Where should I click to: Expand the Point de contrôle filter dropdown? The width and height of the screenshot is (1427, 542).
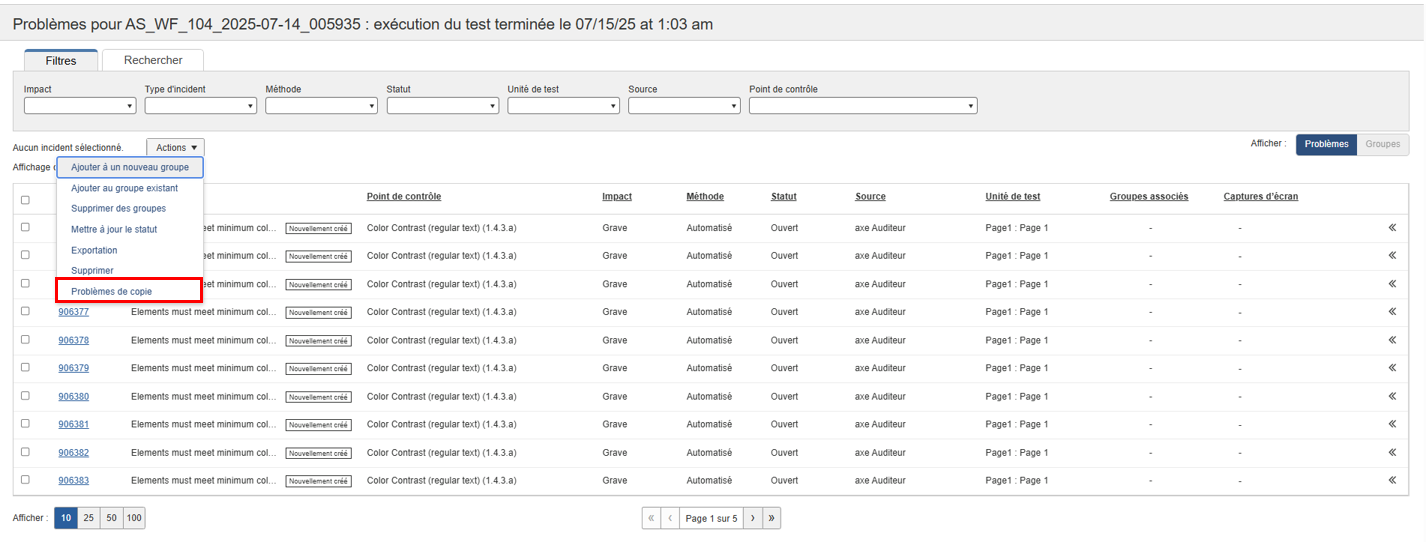pos(862,106)
